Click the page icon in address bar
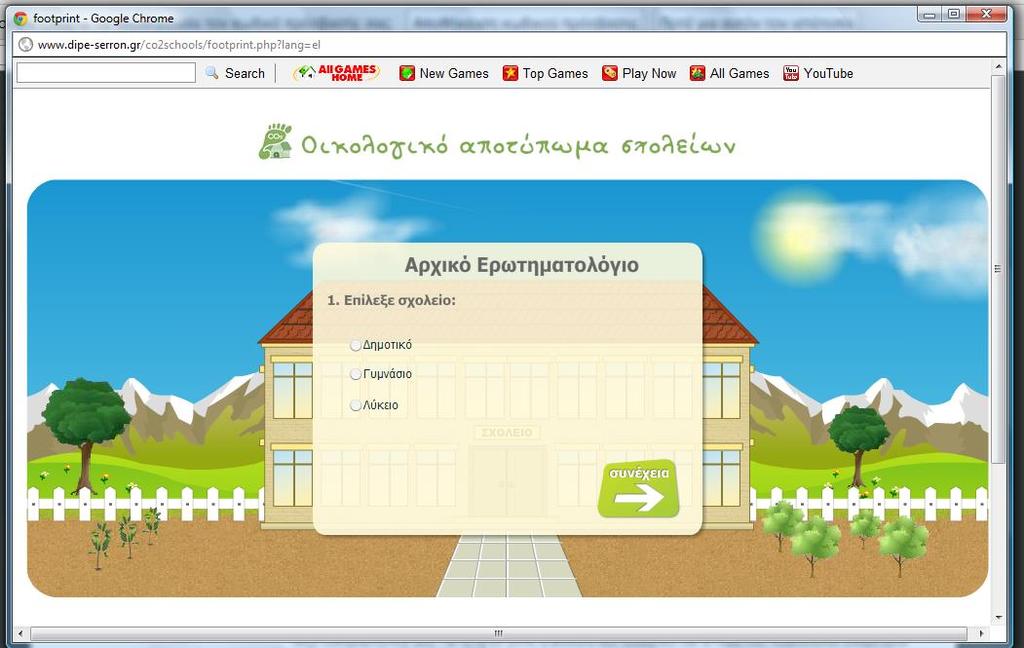The height and width of the screenshot is (648, 1024). pyautogui.click(x=25, y=44)
